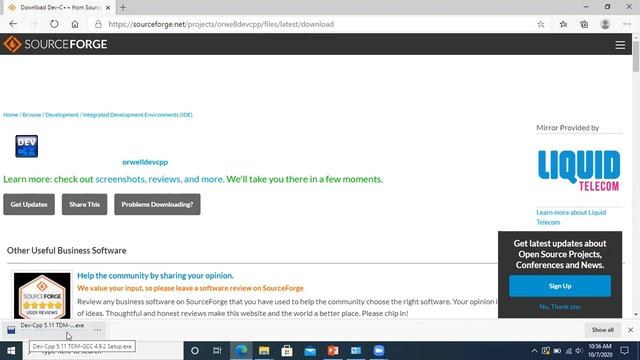The width and height of the screenshot is (640, 360).
Task: Open the browser home page icon
Action: (x=75, y=24)
